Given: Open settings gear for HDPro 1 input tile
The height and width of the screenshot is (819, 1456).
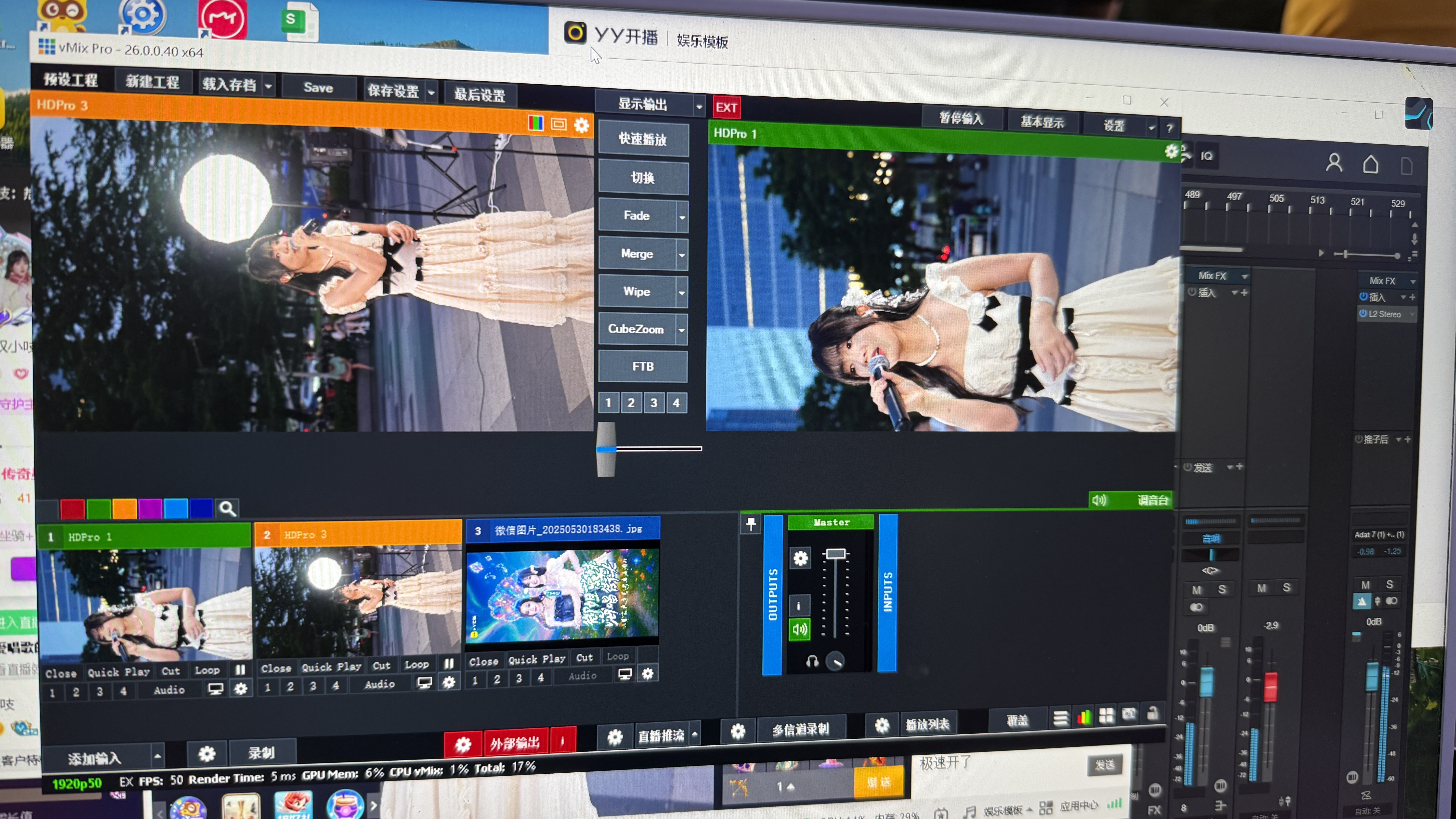Looking at the screenshot, I should coord(241,688).
